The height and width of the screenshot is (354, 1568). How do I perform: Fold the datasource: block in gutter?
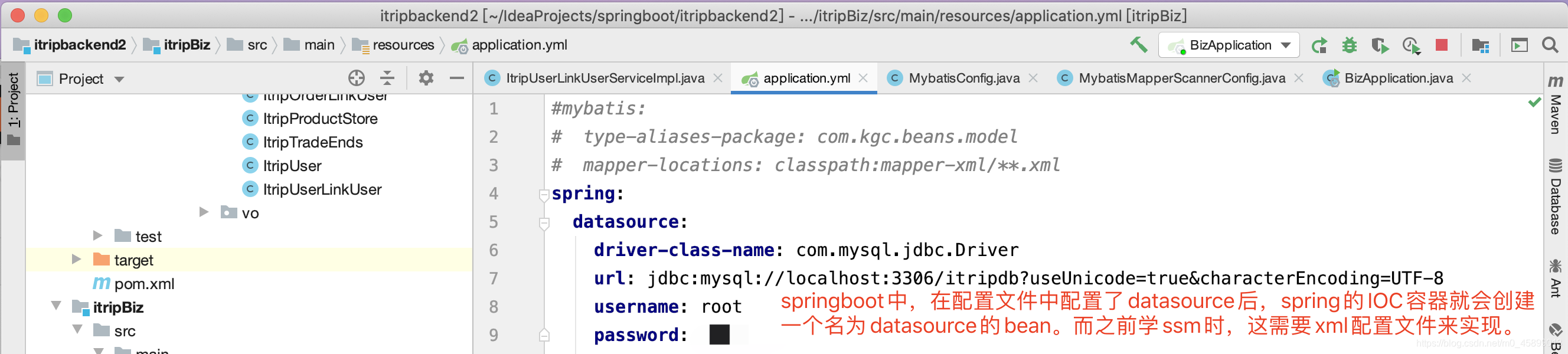click(544, 224)
